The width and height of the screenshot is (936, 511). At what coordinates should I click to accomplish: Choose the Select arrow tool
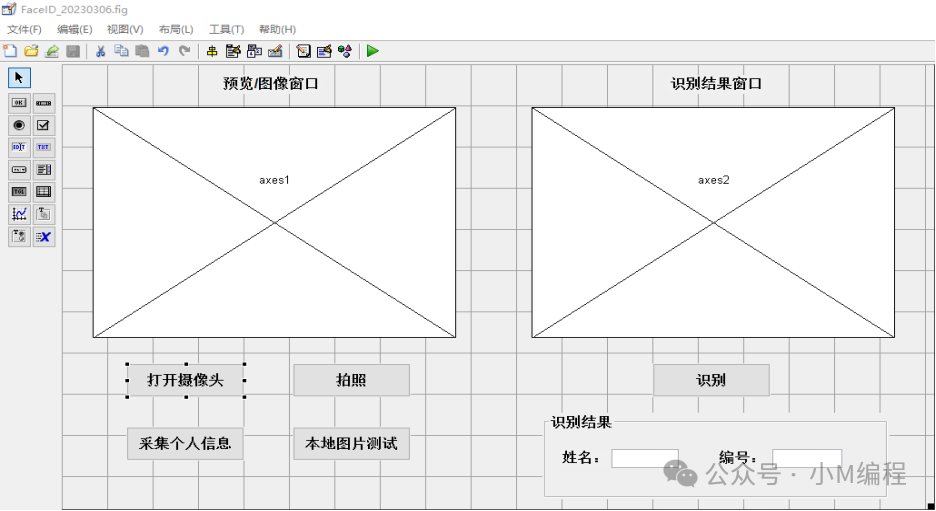19,78
